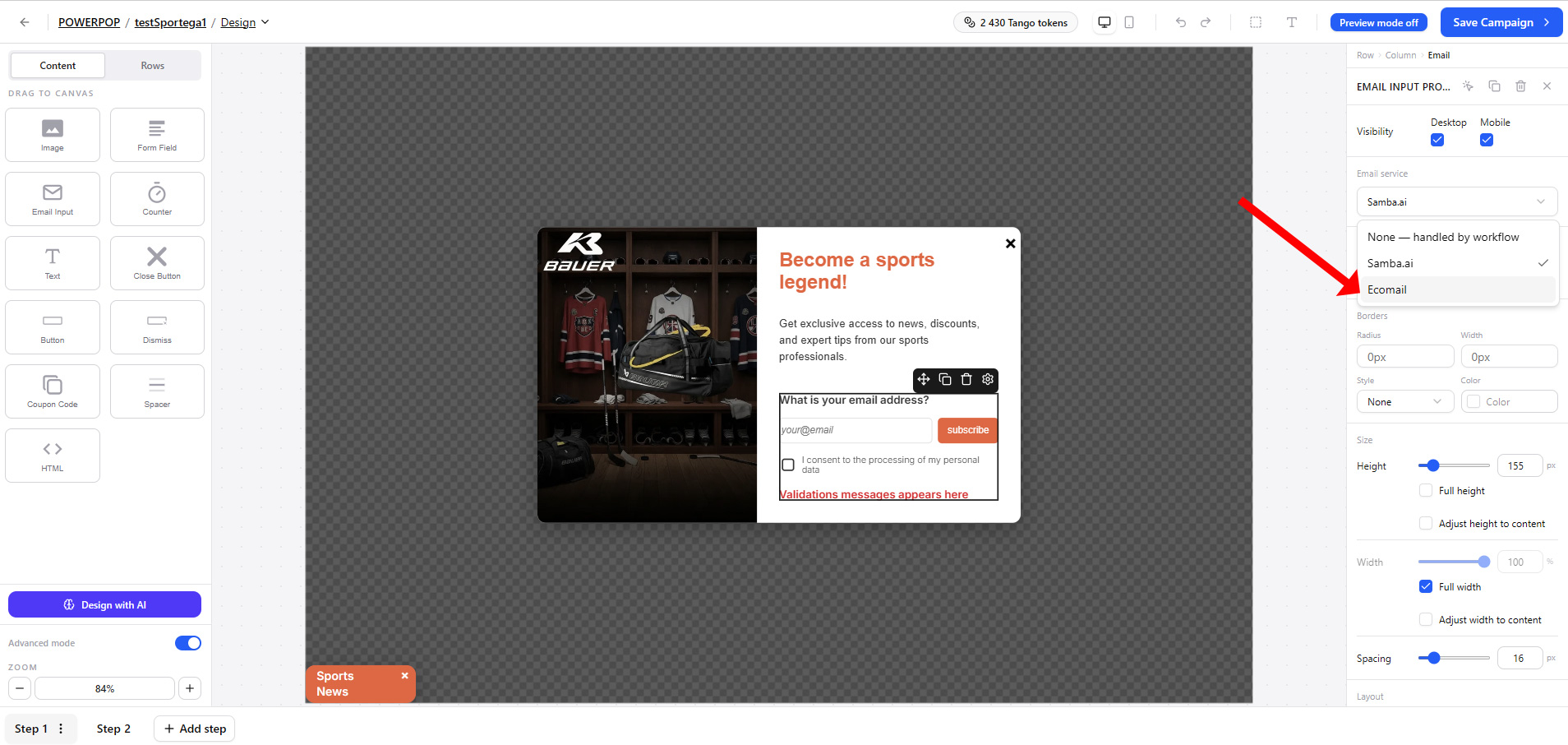The height and width of the screenshot is (745, 1568).
Task: Enable the Full height checkbox
Action: [1426, 491]
